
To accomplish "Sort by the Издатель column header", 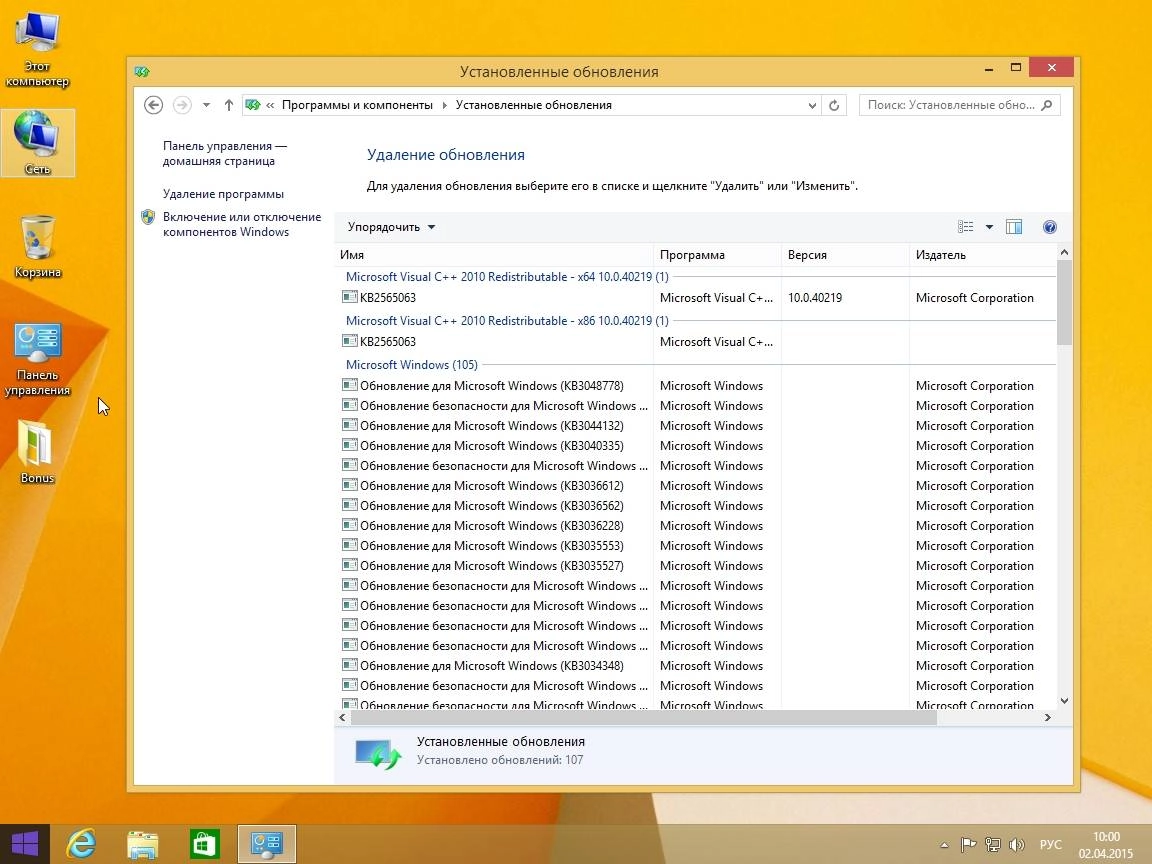I will tap(982, 255).
